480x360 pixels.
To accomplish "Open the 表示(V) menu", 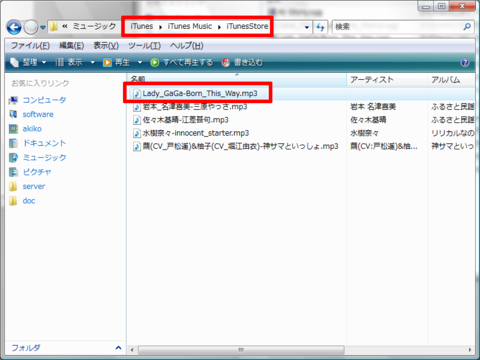I will coord(106,46).
